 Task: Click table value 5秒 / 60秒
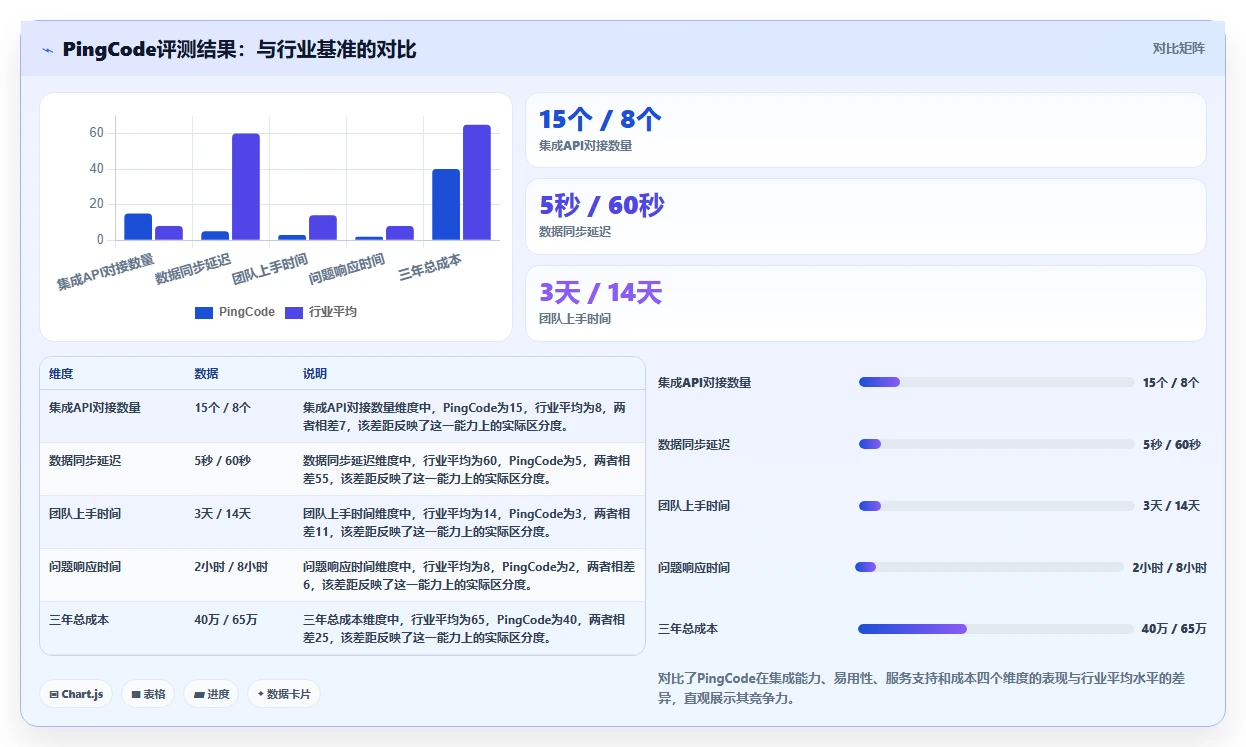click(x=222, y=461)
